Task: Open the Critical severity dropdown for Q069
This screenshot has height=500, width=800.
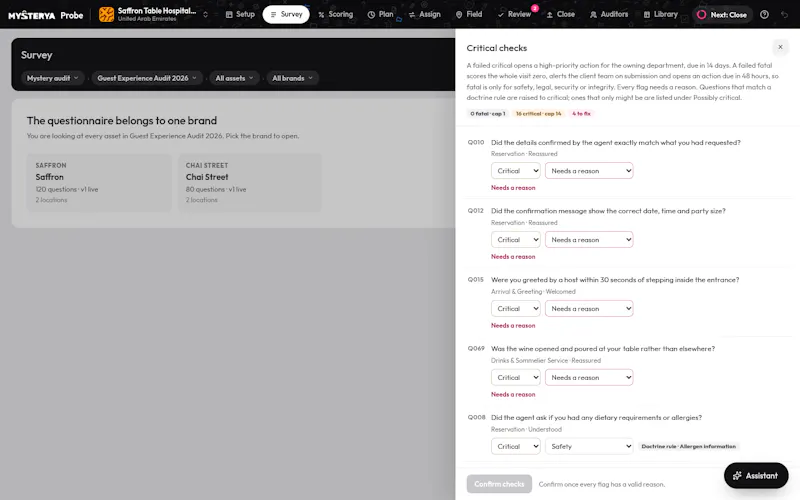Action: click(515, 378)
